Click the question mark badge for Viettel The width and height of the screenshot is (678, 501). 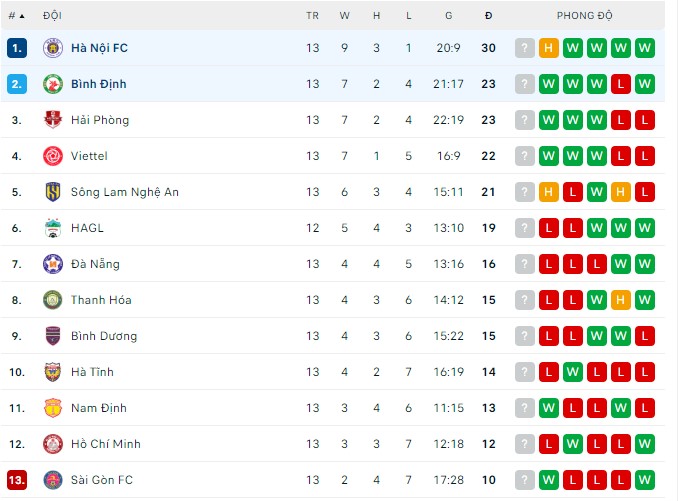tap(525, 156)
